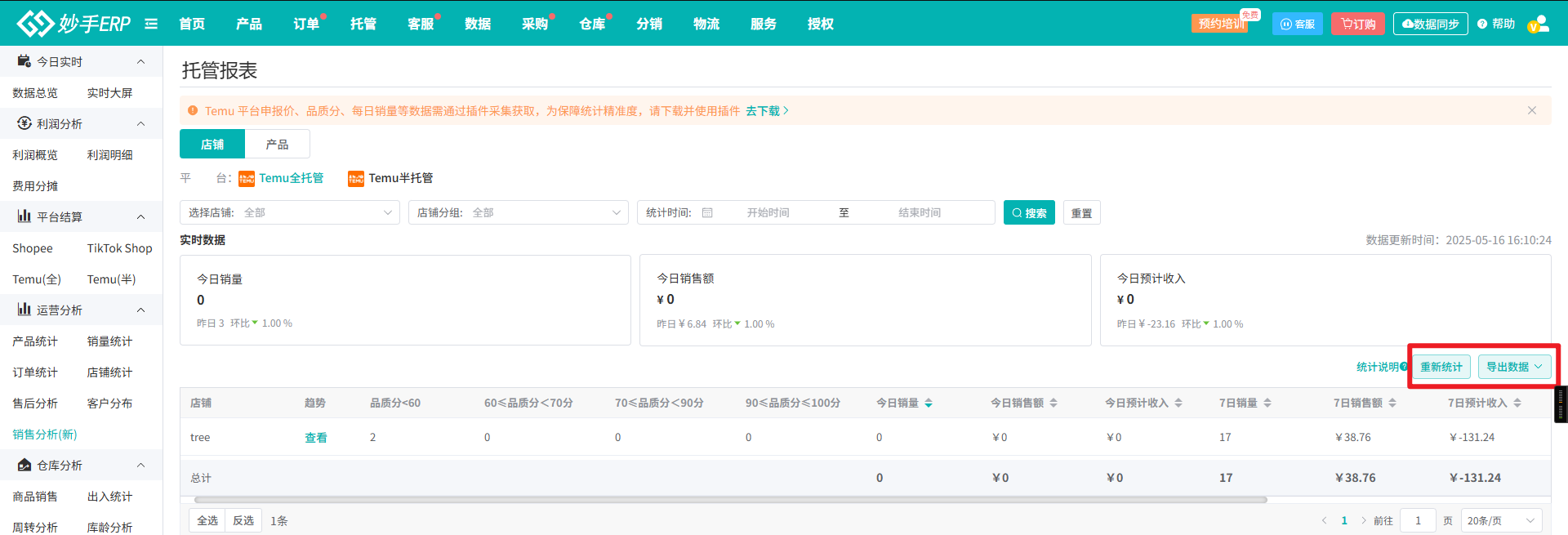Switch to the 店铺 tab

[212, 144]
